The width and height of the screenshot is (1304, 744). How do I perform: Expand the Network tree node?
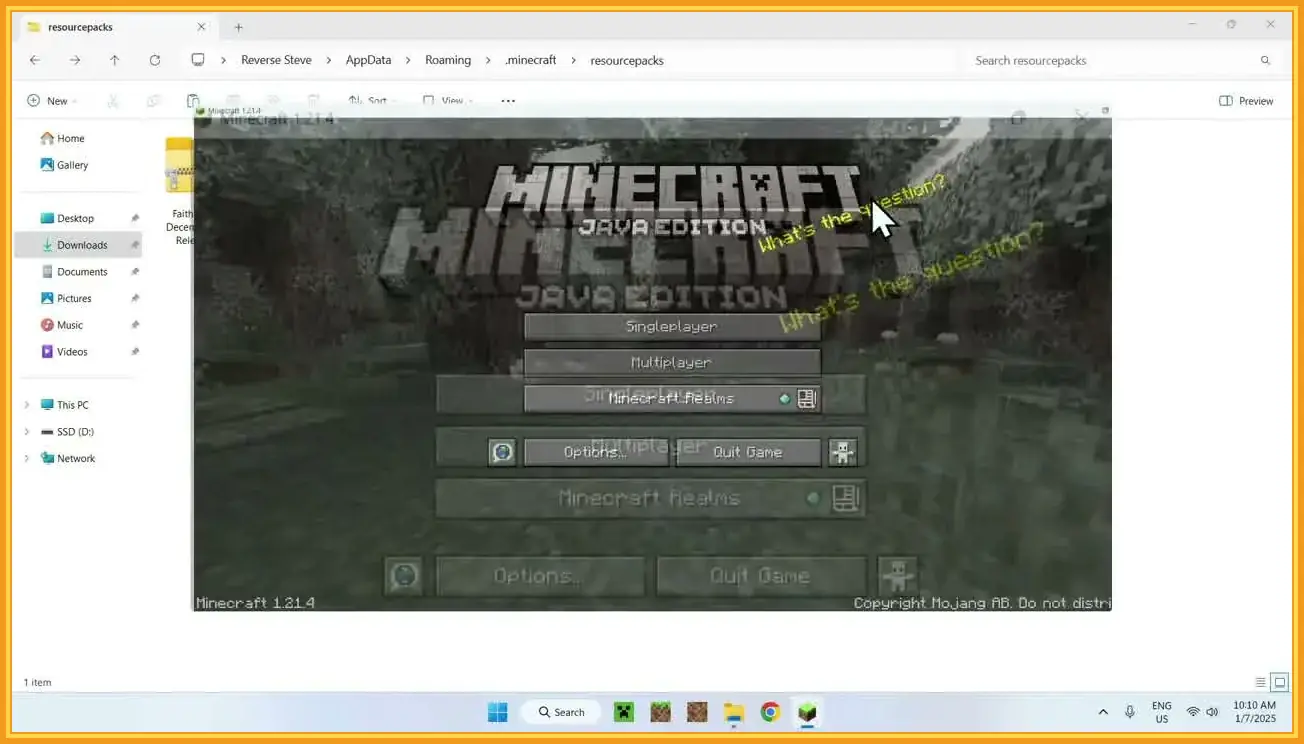[x=27, y=458]
